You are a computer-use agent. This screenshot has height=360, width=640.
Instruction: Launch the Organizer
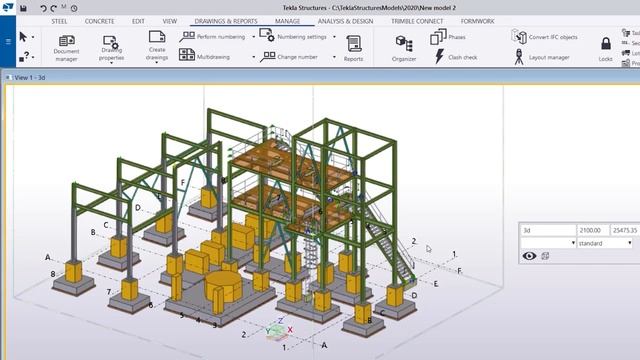404,48
